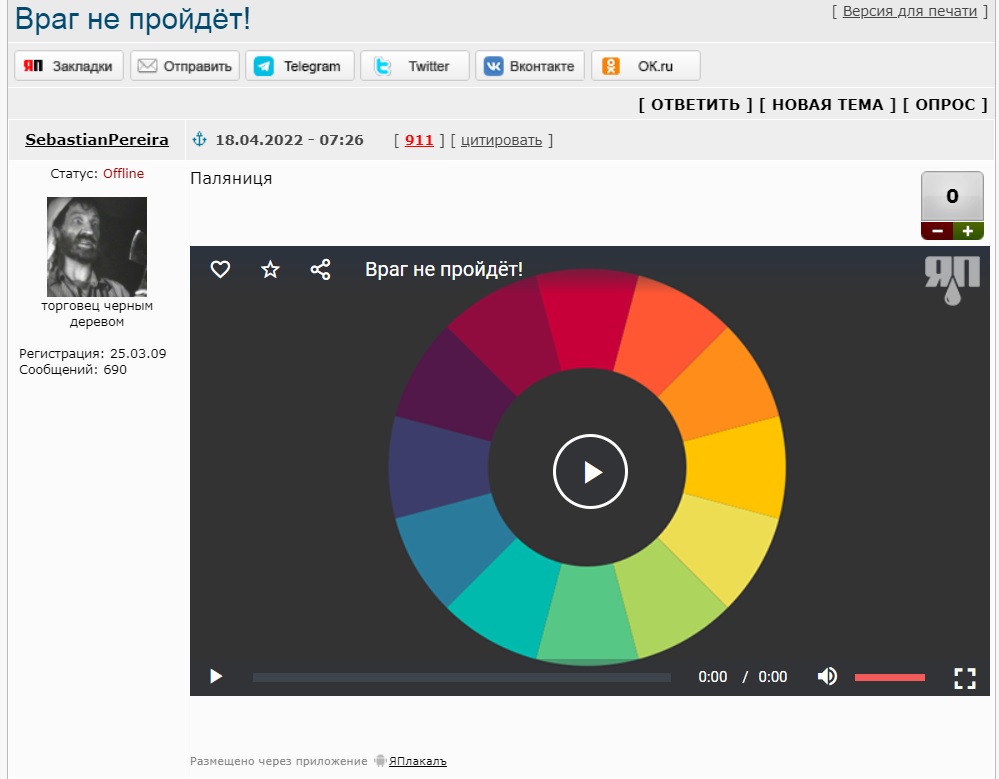
Task: Like the video with the heart icon
Action: pyautogui.click(x=220, y=269)
